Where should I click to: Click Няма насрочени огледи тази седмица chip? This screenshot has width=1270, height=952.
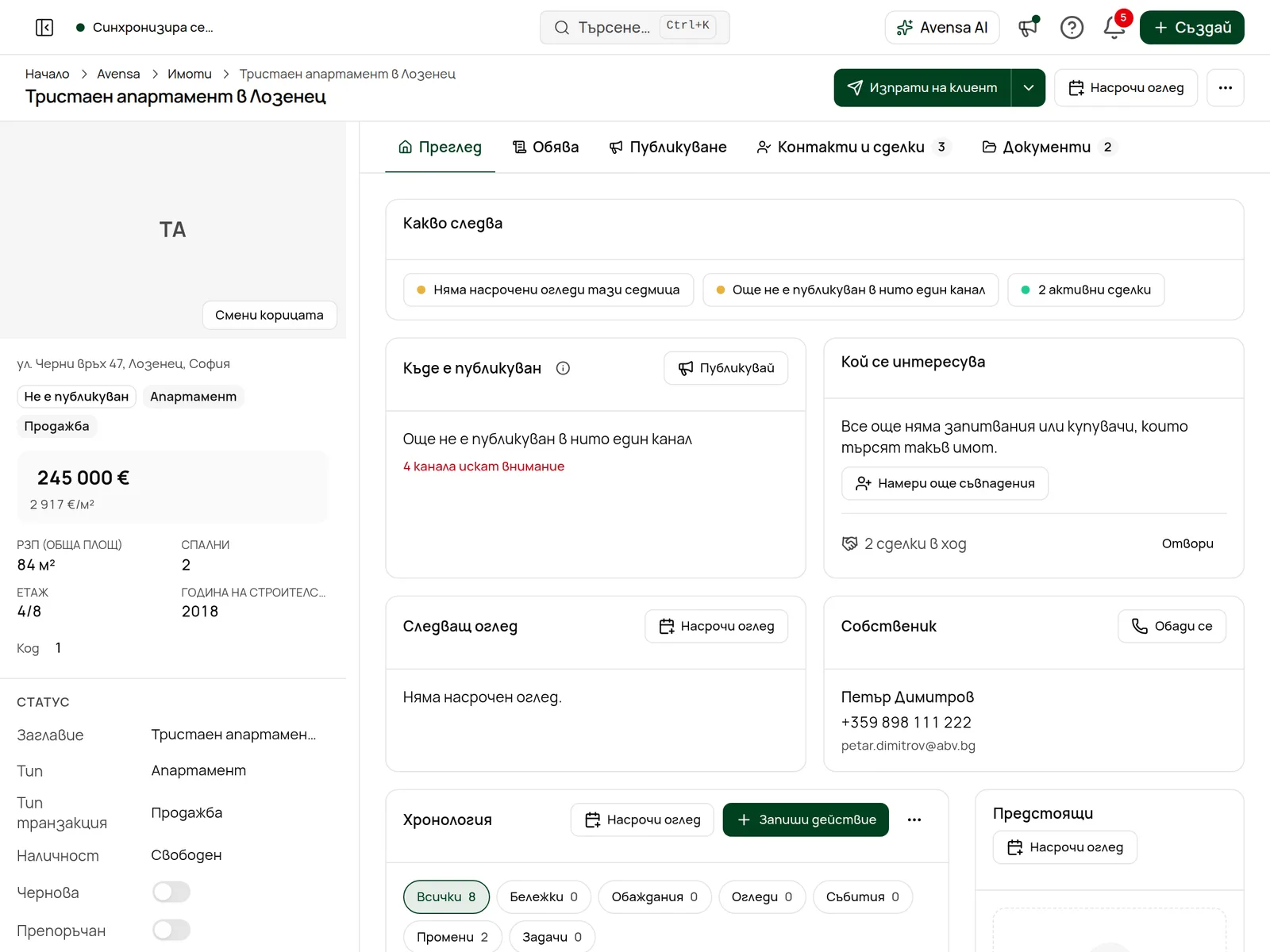[548, 290]
